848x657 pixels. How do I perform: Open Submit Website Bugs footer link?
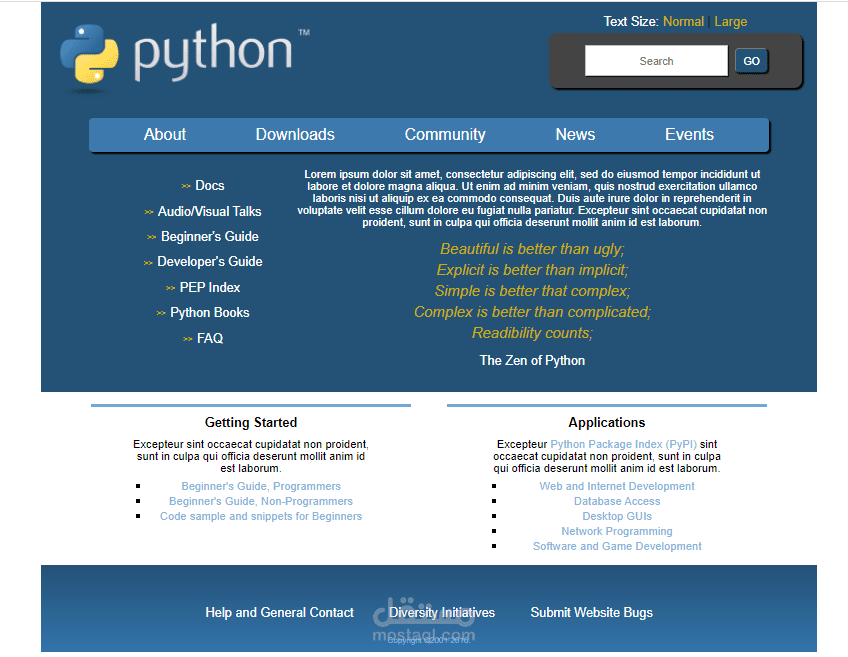pos(592,613)
